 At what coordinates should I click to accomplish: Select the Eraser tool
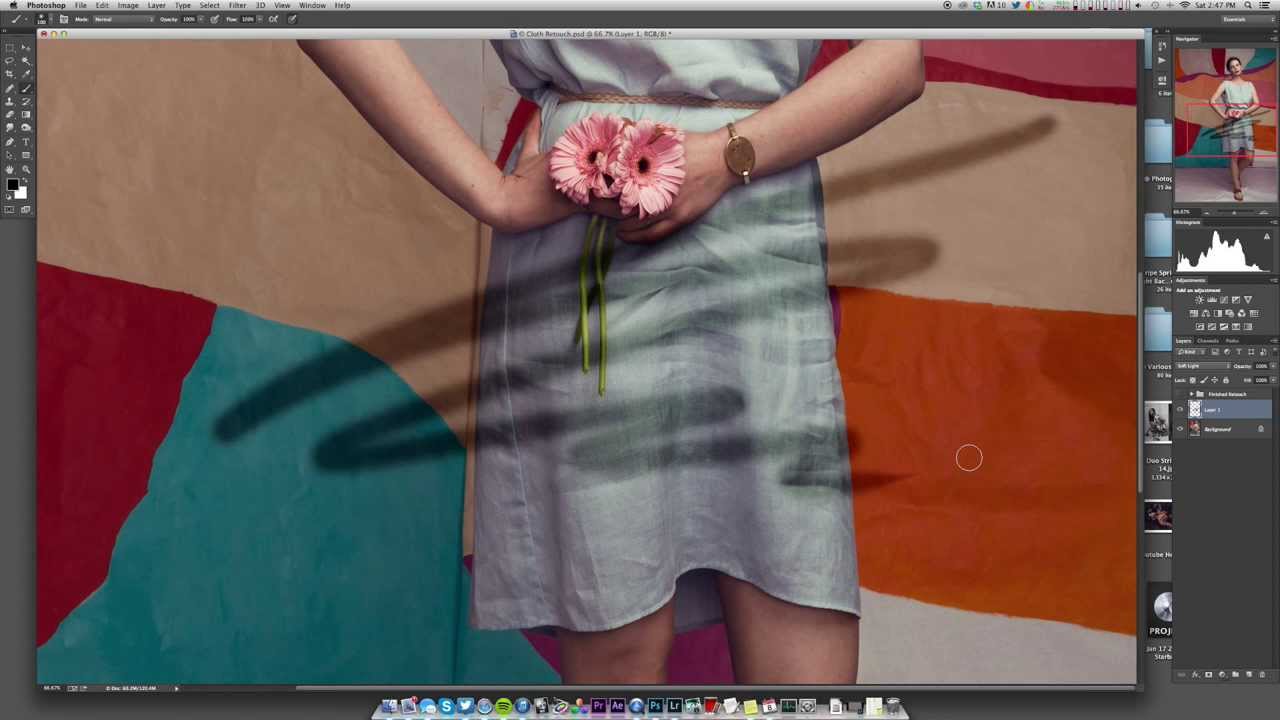10,114
